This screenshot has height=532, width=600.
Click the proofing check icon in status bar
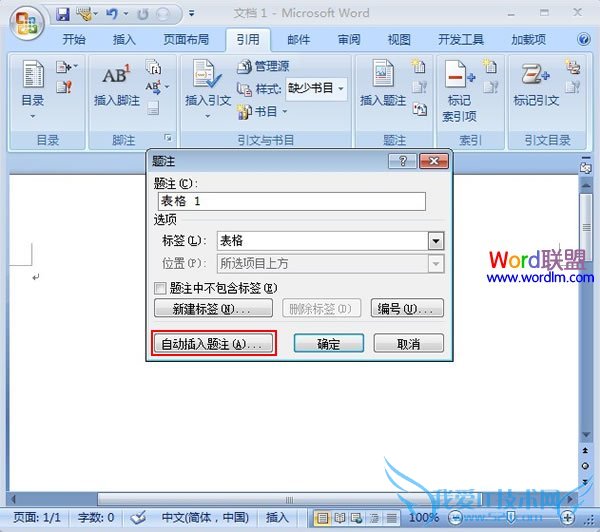point(138,517)
